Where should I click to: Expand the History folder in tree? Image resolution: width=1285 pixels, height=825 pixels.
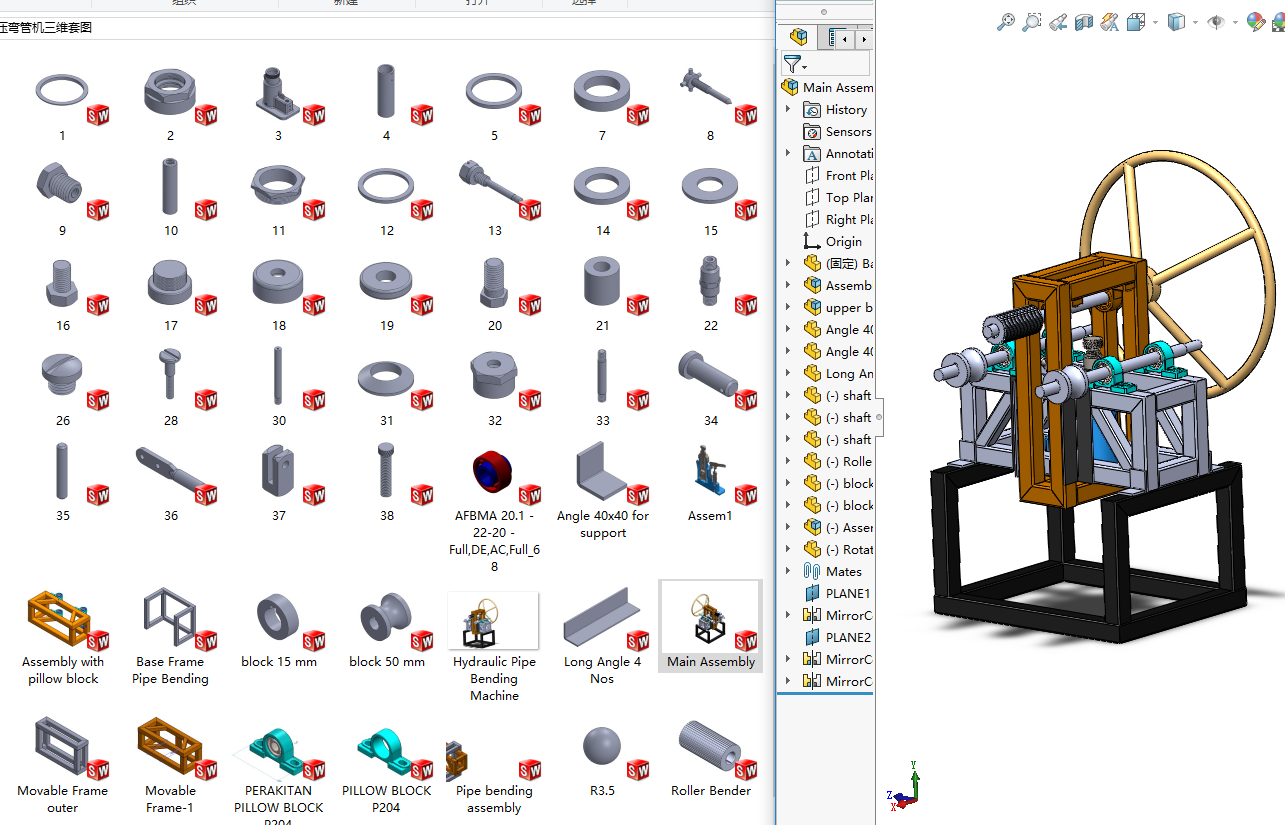(x=788, y=109)
